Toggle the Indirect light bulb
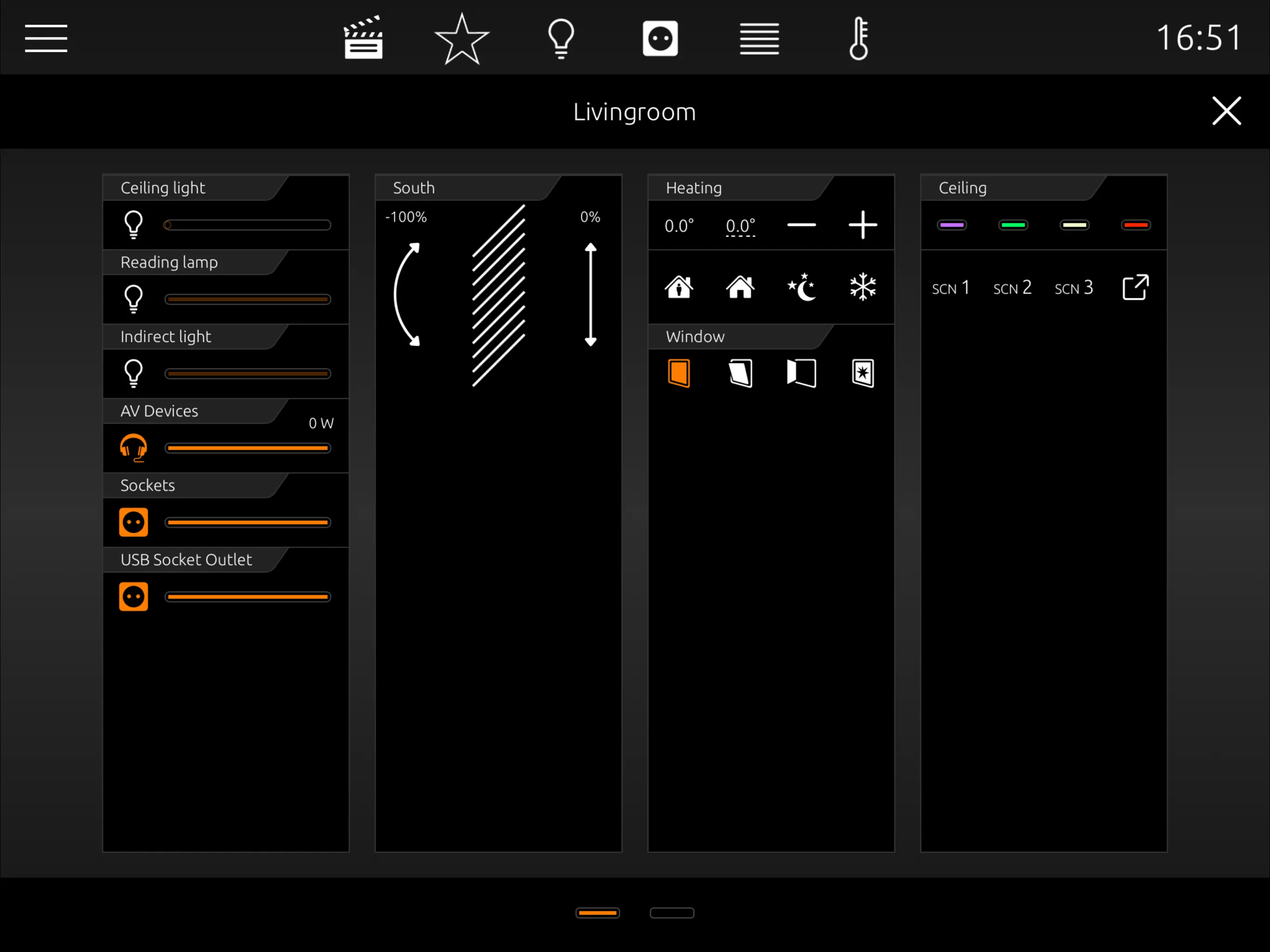This screenshot has height=952, width=1270. (x=134, y=373)
